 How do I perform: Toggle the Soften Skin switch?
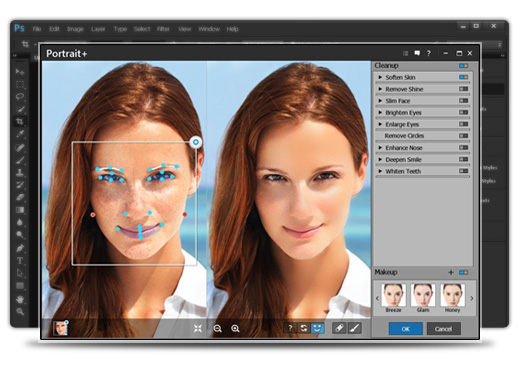(x=463, y=77)
